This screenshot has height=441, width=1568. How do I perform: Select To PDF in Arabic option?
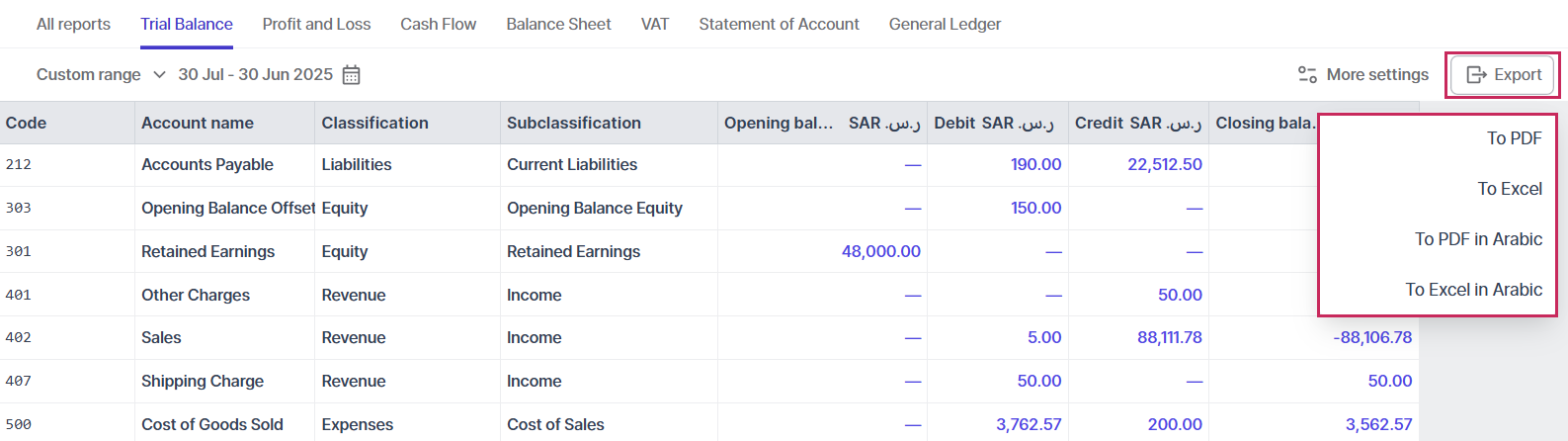click(x=1478, y=239)
